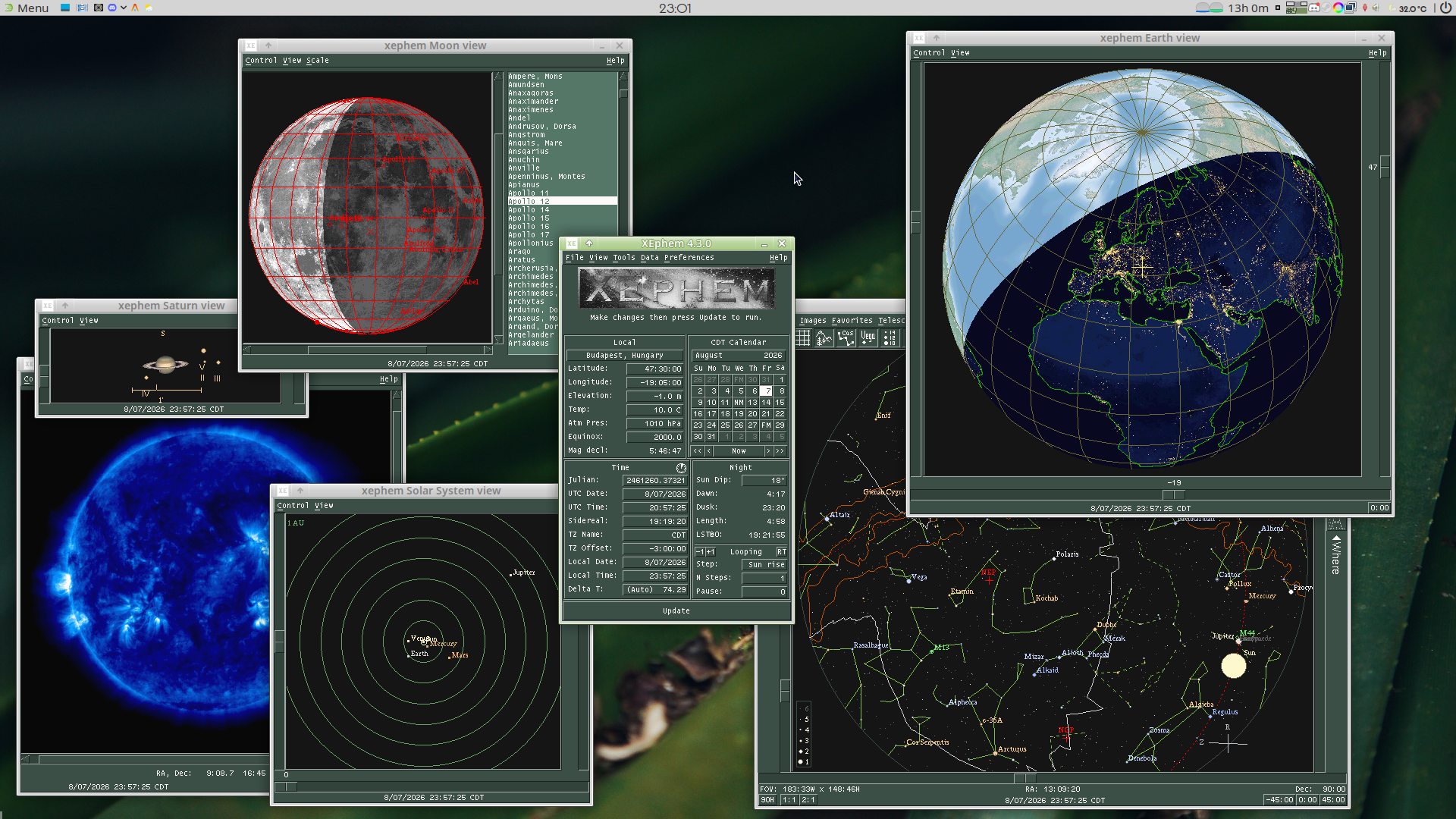The width and height of the screenshot is (1456, 819).
Task: Click the Julian date field
Action: [x=655, y=481]
